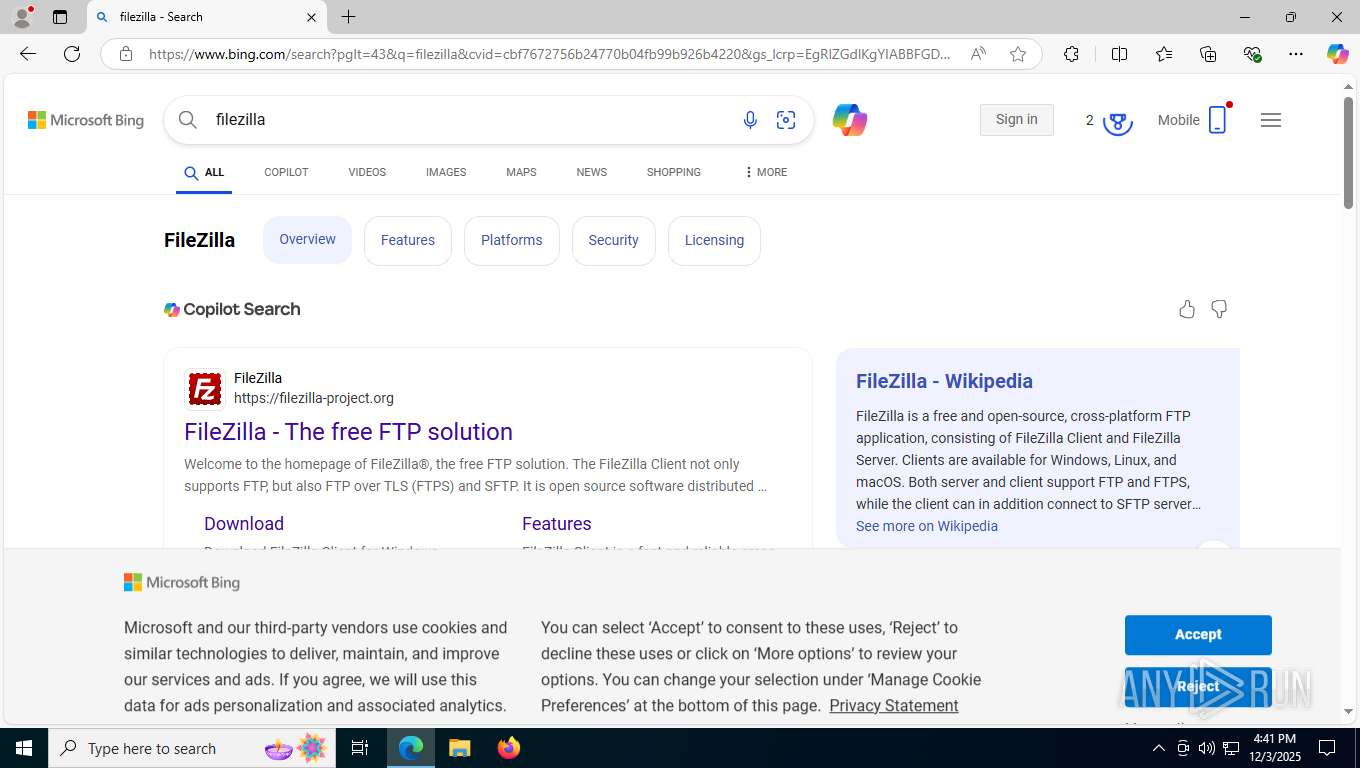
Task: Open Edge Settings and more ellipsis
Action: pos(1296,54)
